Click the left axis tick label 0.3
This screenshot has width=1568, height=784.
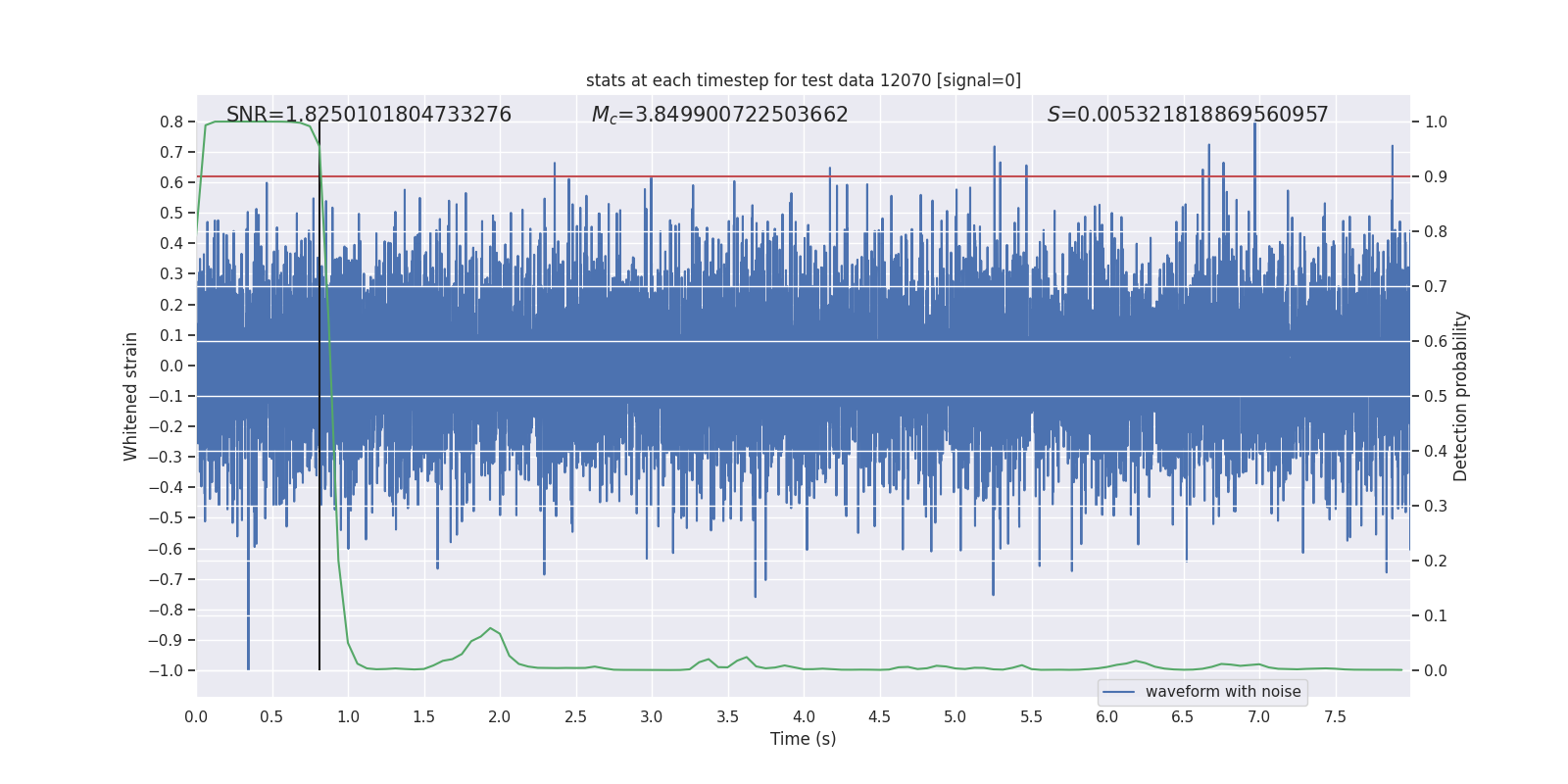point(171,273)
